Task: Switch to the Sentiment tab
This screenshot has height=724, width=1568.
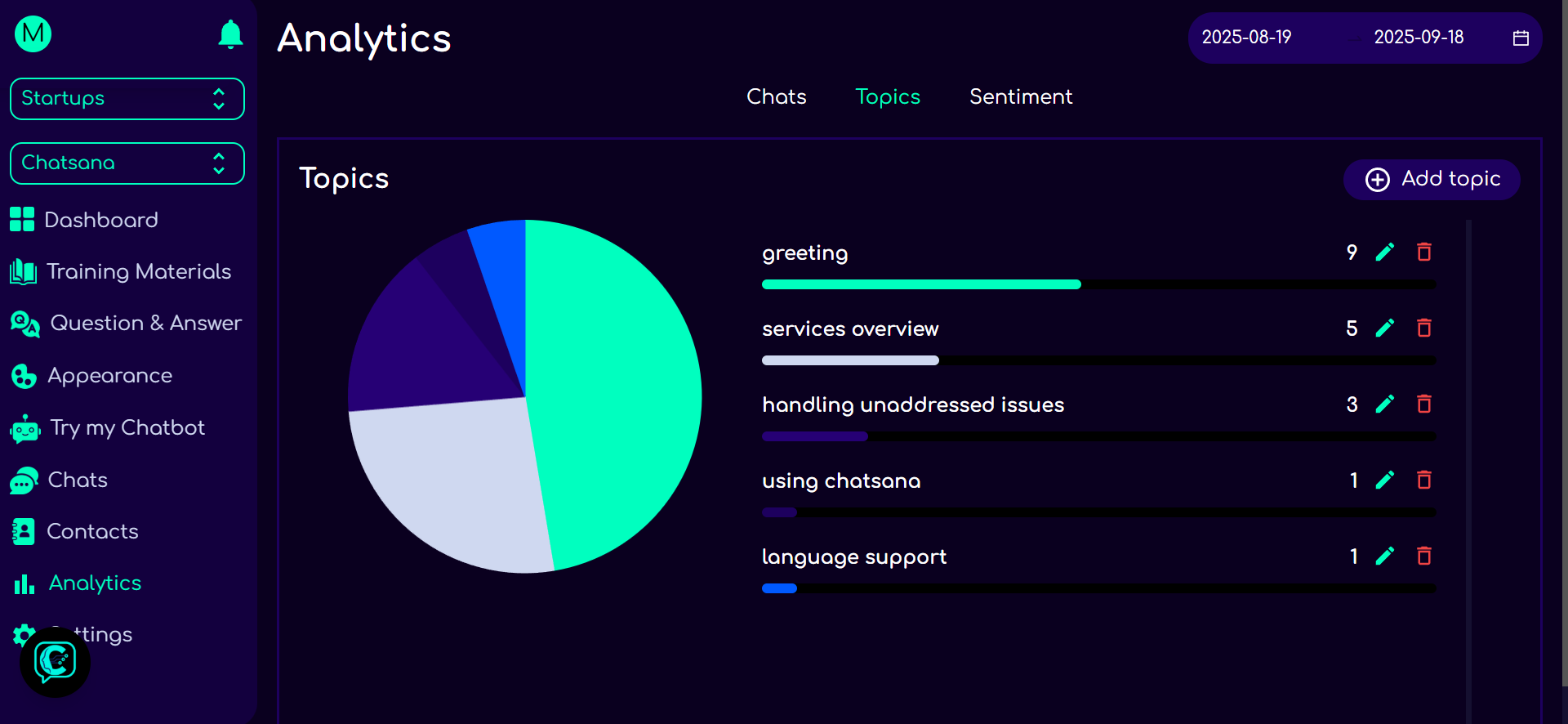Action: coord(1020,97)
